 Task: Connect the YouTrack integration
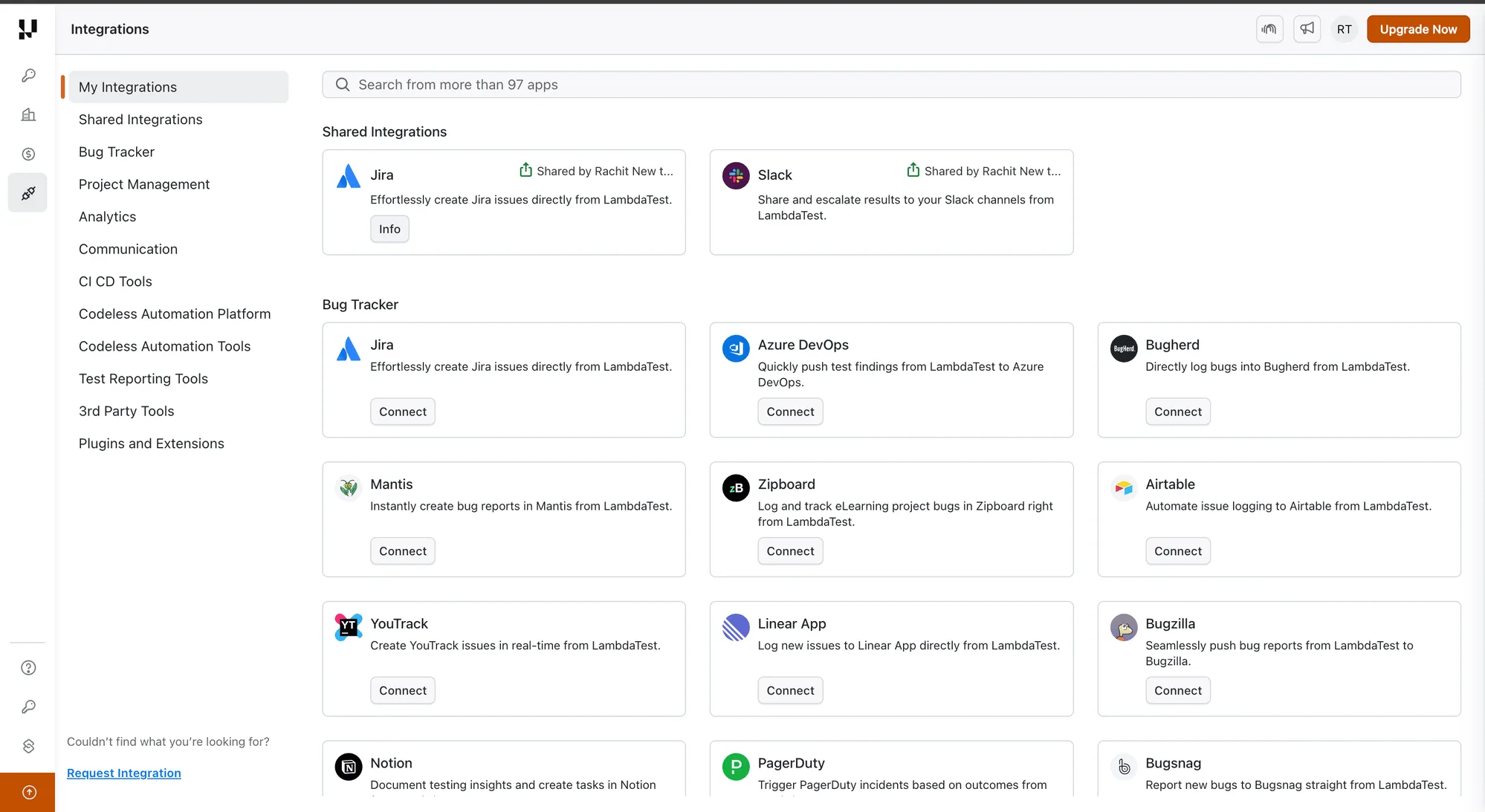(403, 691)
